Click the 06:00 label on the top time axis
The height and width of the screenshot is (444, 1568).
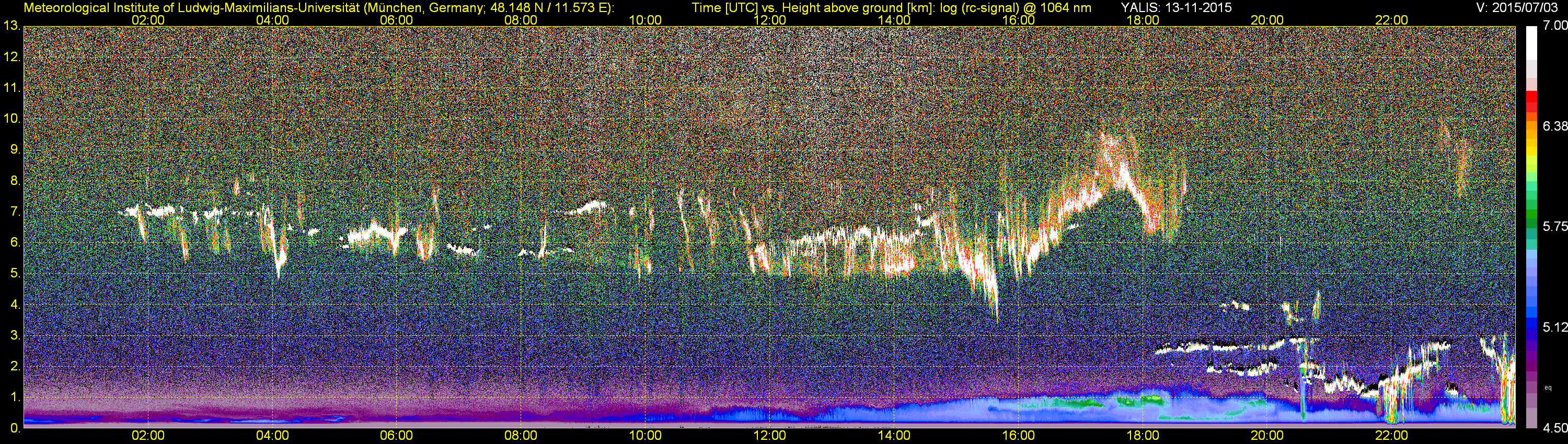point(396,20)
